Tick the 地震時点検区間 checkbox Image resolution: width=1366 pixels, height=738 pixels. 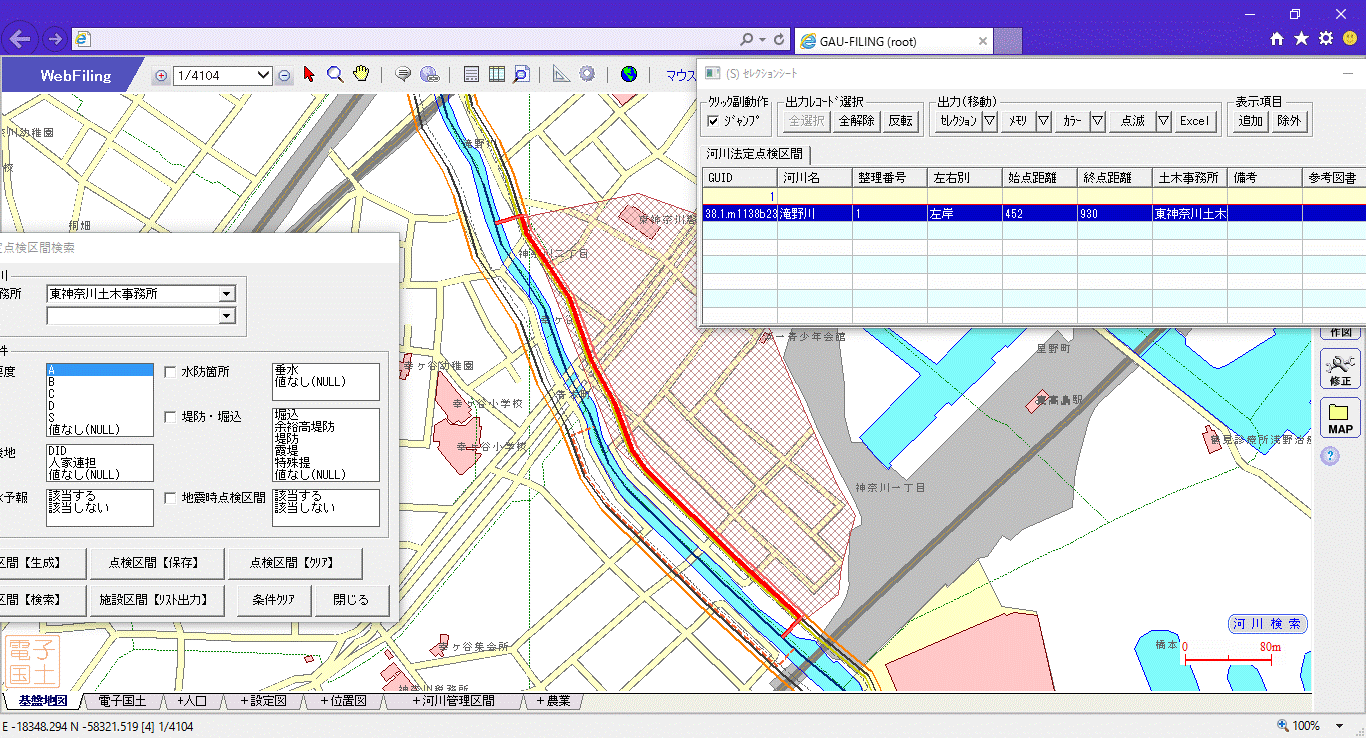point(170,498)
